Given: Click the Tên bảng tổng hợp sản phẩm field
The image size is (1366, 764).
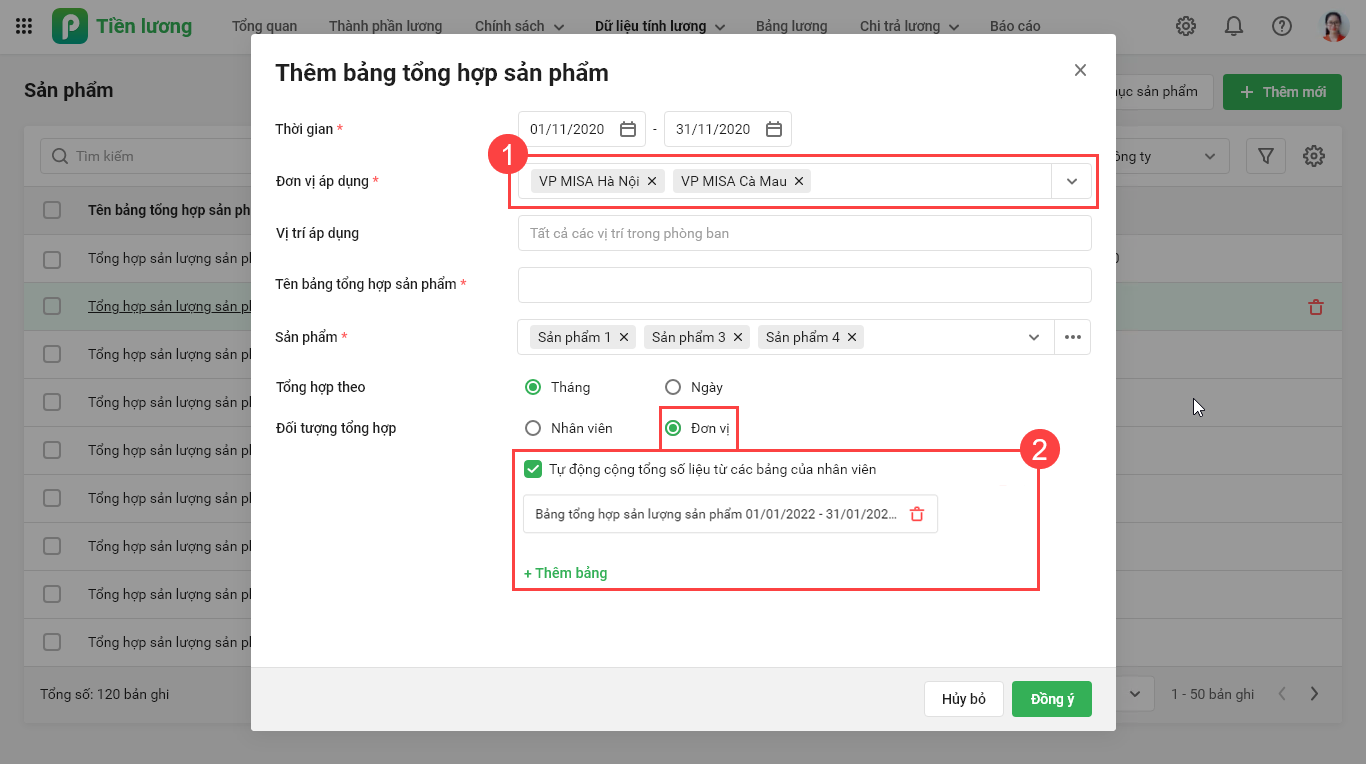Looking at the screenshot, I should click(x=804, y=285).
